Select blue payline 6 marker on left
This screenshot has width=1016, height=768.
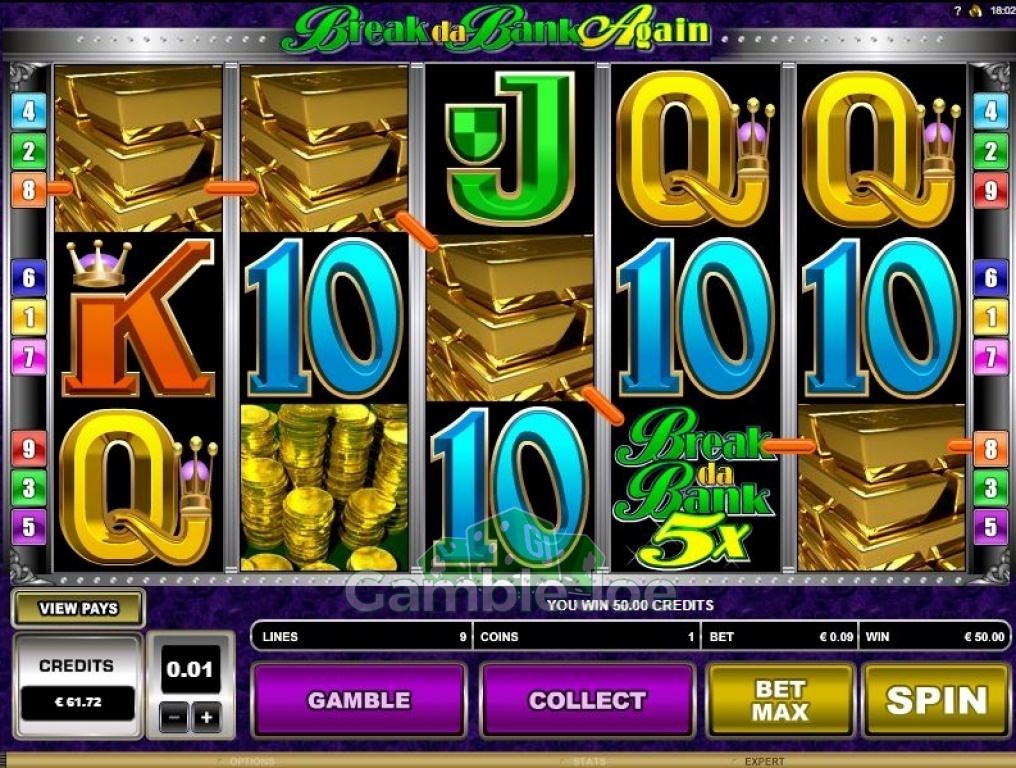pos(29,277)
